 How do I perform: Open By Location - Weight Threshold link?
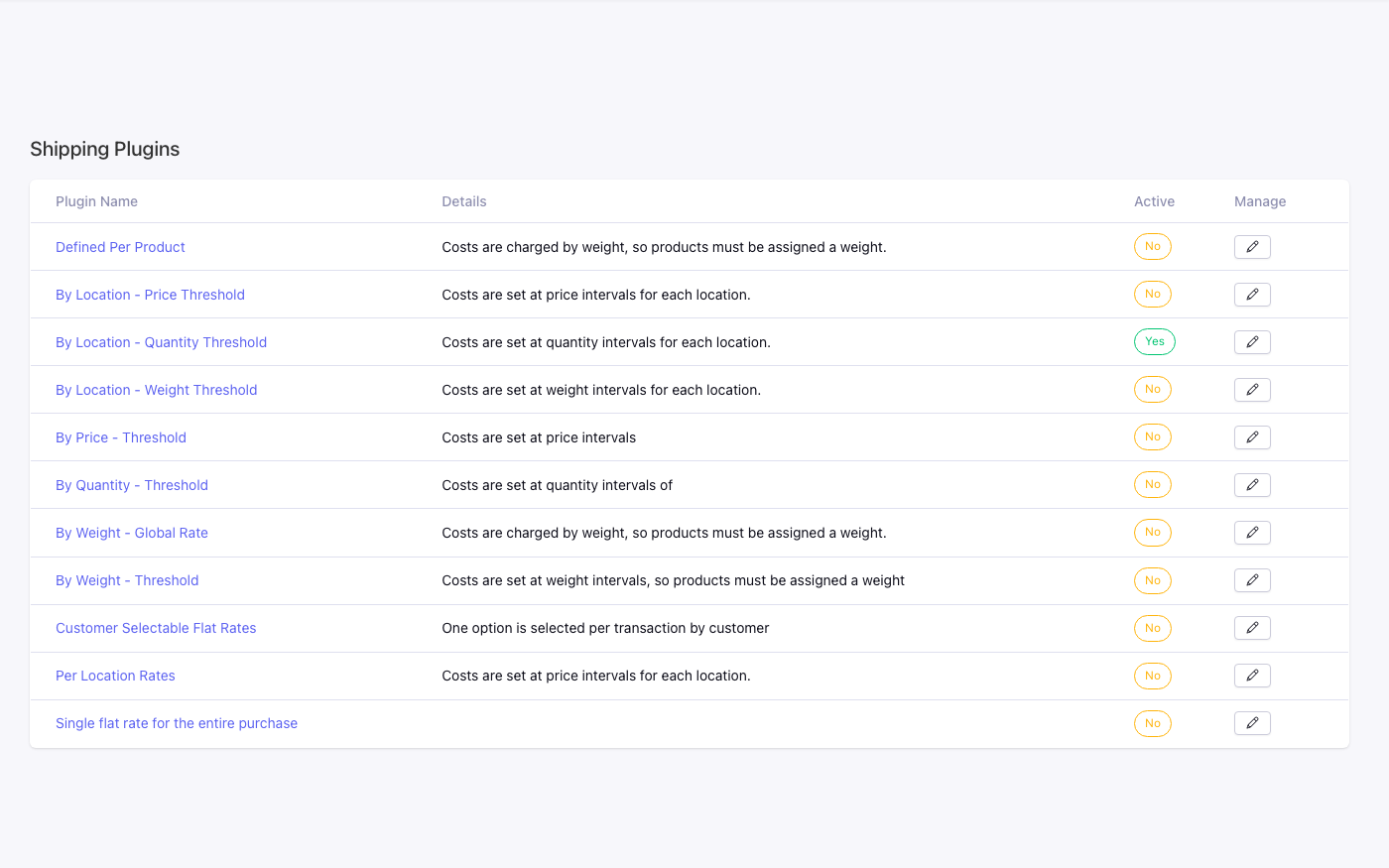tap(156, 390)
